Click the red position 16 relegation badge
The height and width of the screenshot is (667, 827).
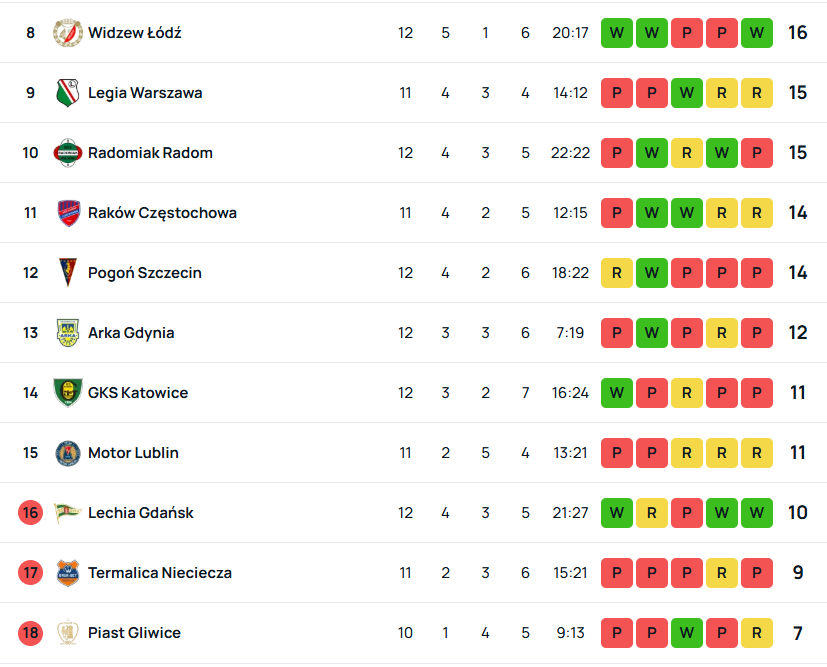click(x=30, y=513)
